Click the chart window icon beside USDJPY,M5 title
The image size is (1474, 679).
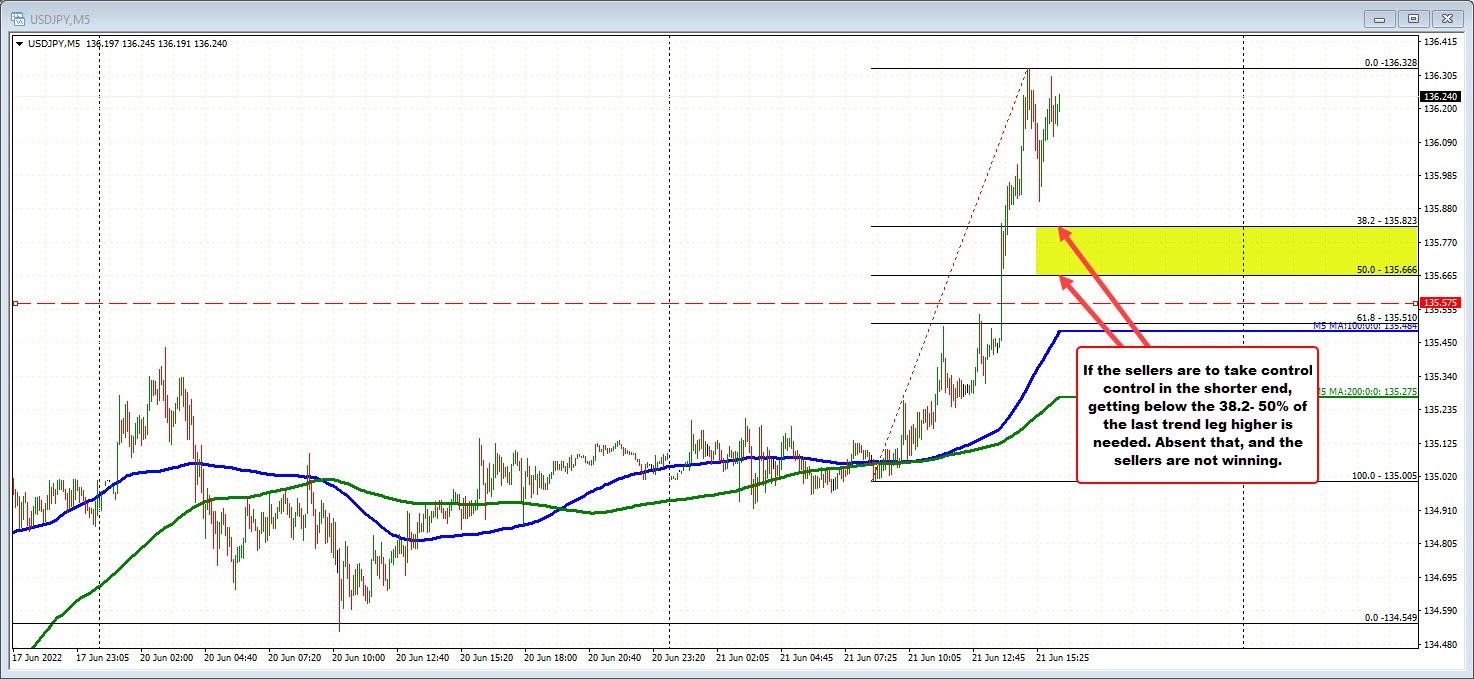tap(17, 18)
